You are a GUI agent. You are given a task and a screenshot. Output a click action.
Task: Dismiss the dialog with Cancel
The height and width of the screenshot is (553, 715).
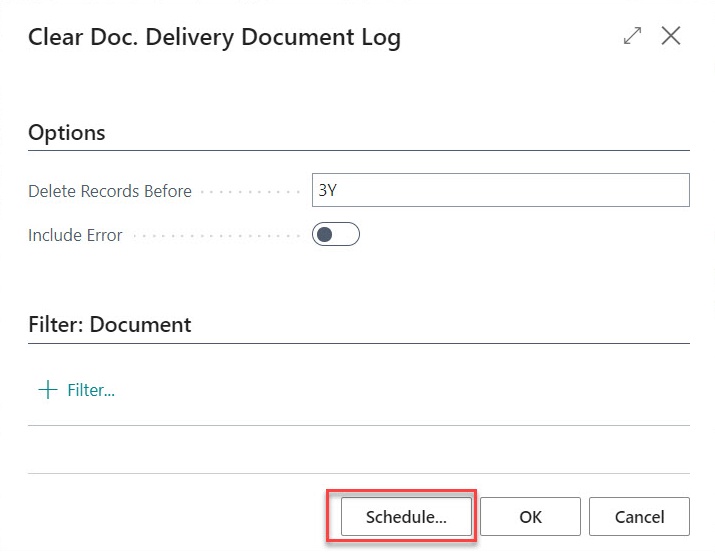[639, 517]
